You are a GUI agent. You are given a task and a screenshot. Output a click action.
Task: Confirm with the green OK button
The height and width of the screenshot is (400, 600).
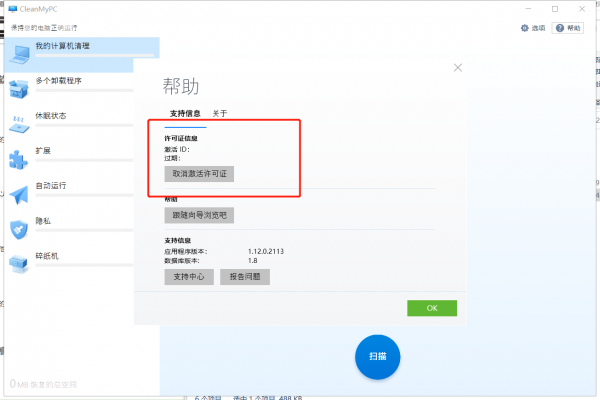click(432, 308)
